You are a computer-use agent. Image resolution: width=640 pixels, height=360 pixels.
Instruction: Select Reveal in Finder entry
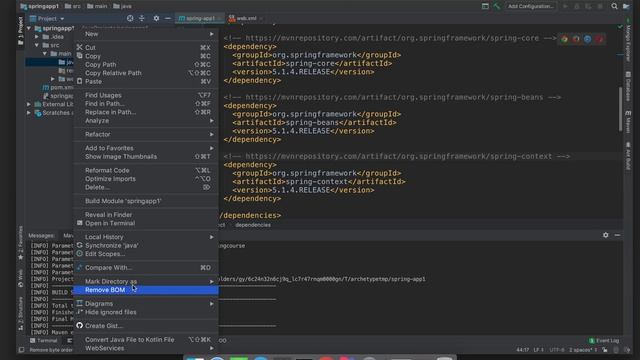146,215
